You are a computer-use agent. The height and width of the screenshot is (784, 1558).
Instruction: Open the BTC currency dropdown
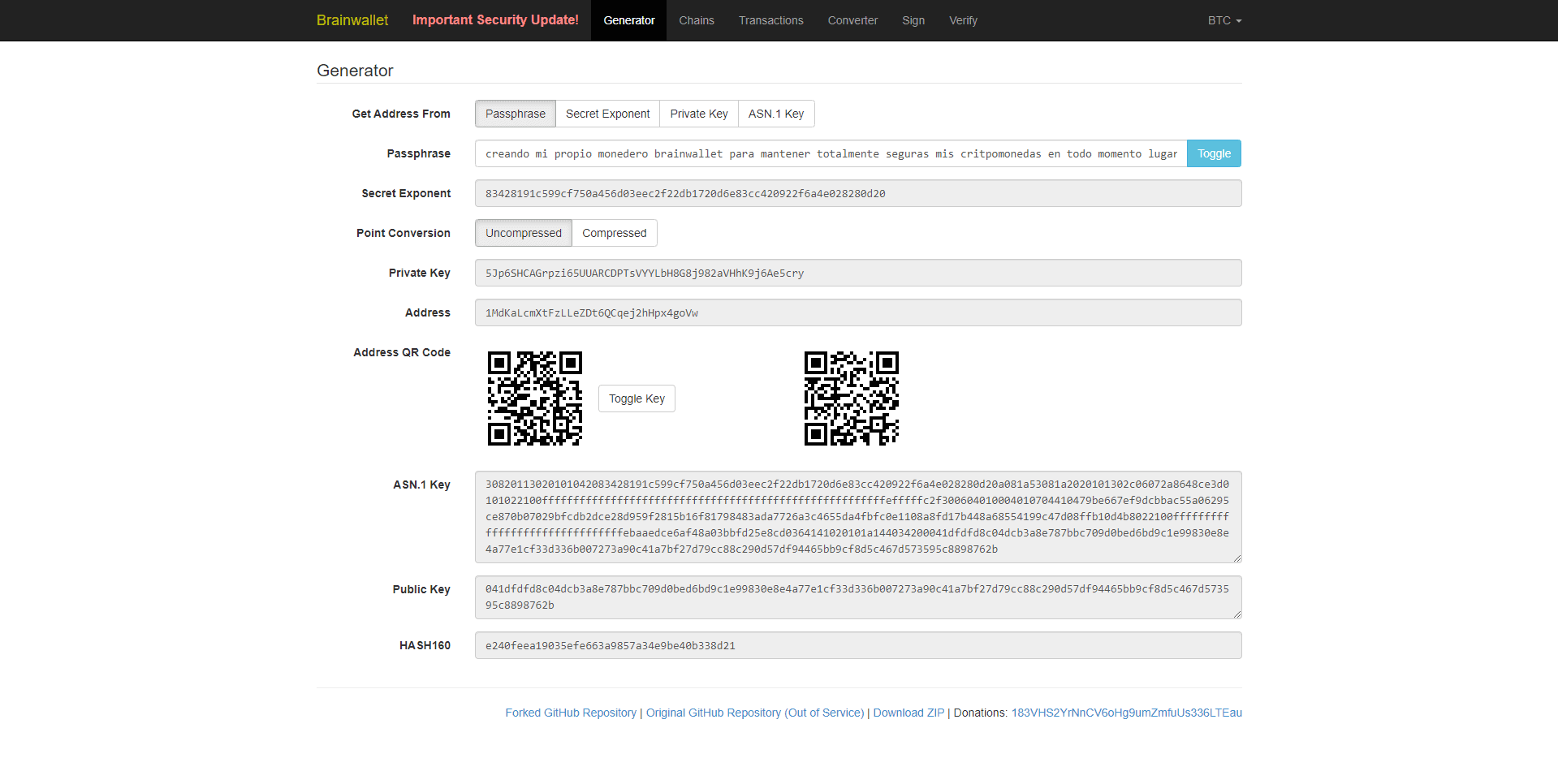[1224, 20]
